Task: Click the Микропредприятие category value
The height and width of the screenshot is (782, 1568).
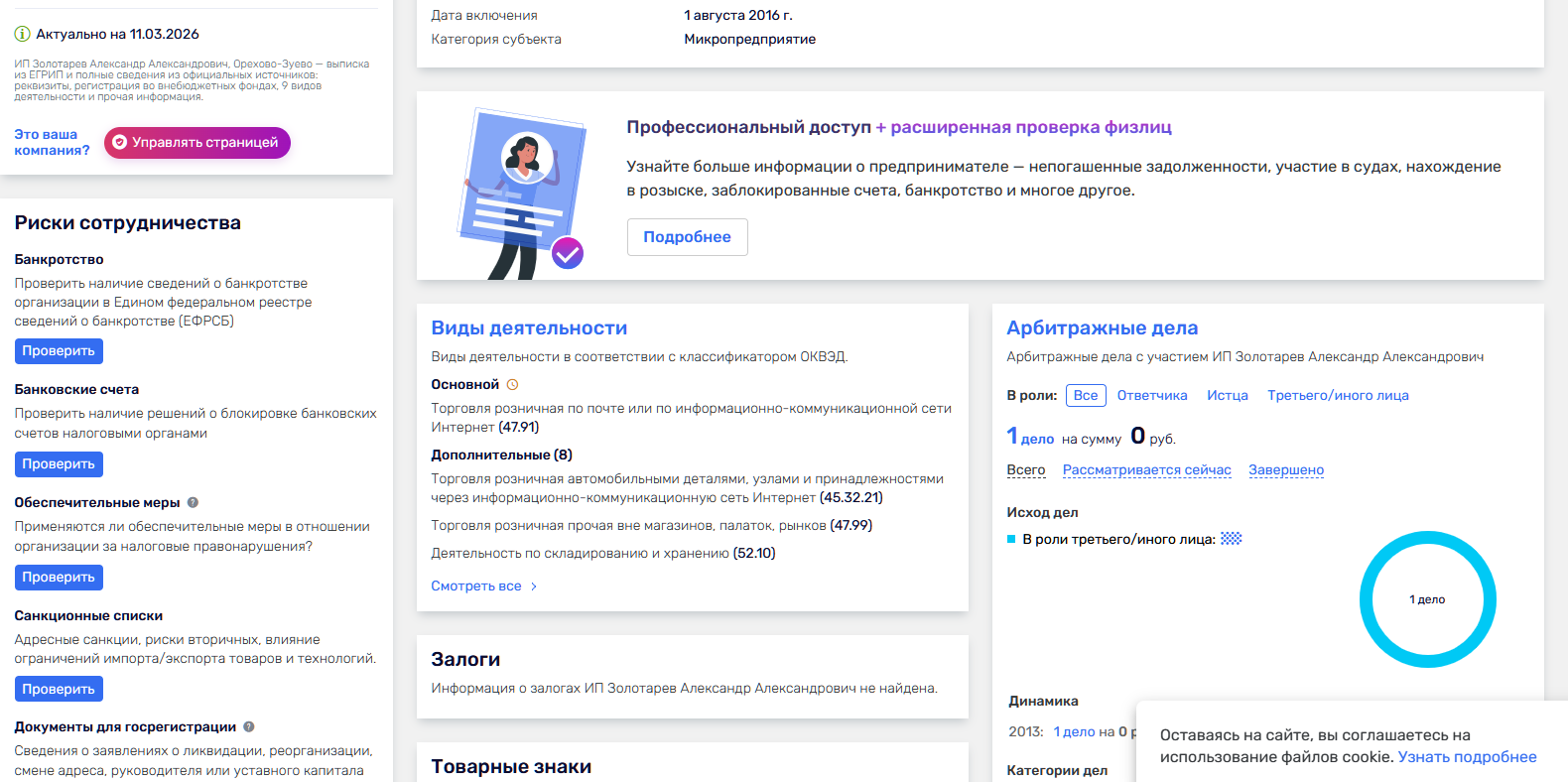Action: click(x=749, y=40)
